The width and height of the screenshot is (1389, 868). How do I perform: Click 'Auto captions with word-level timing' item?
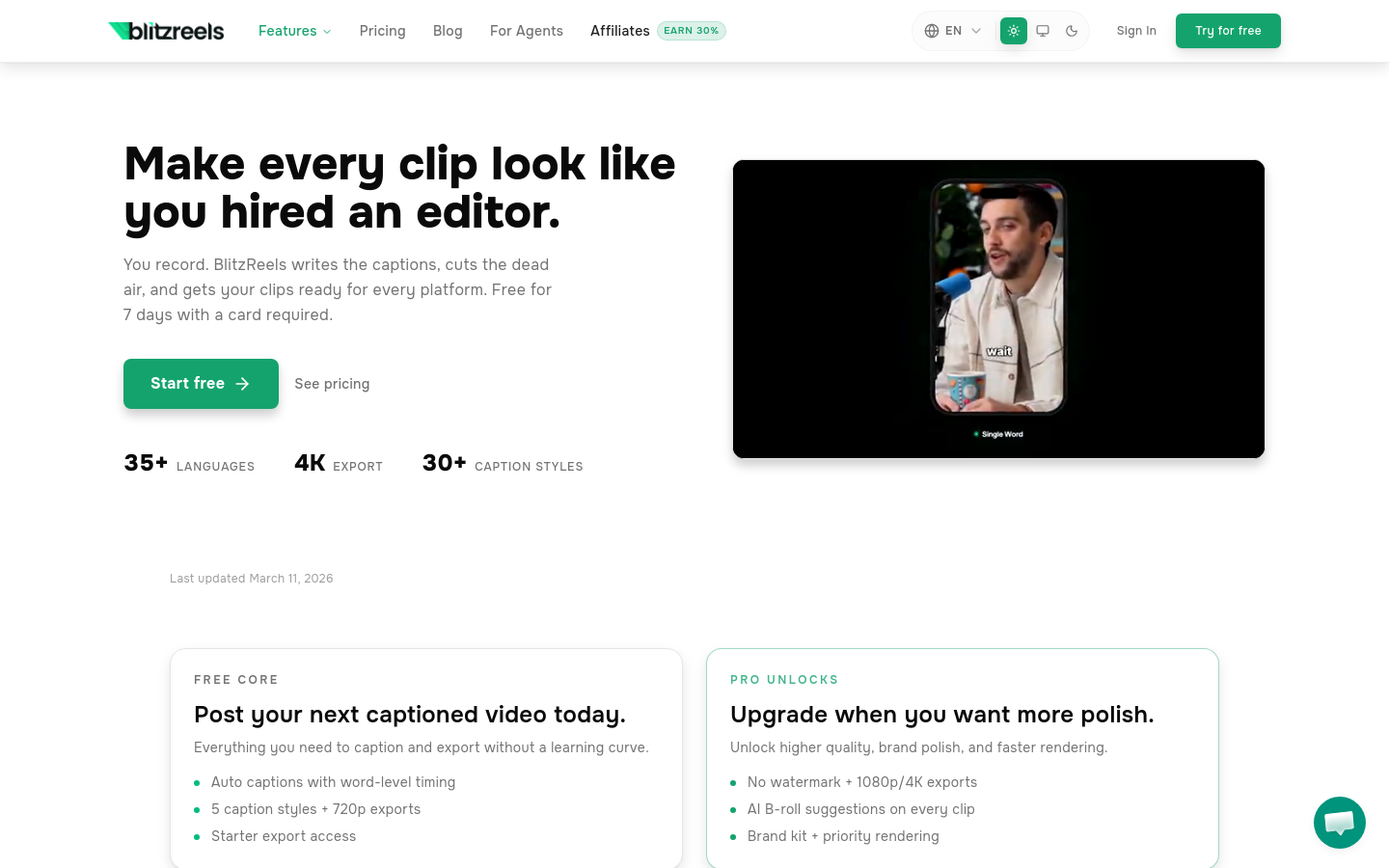click(x=333, y=782)
